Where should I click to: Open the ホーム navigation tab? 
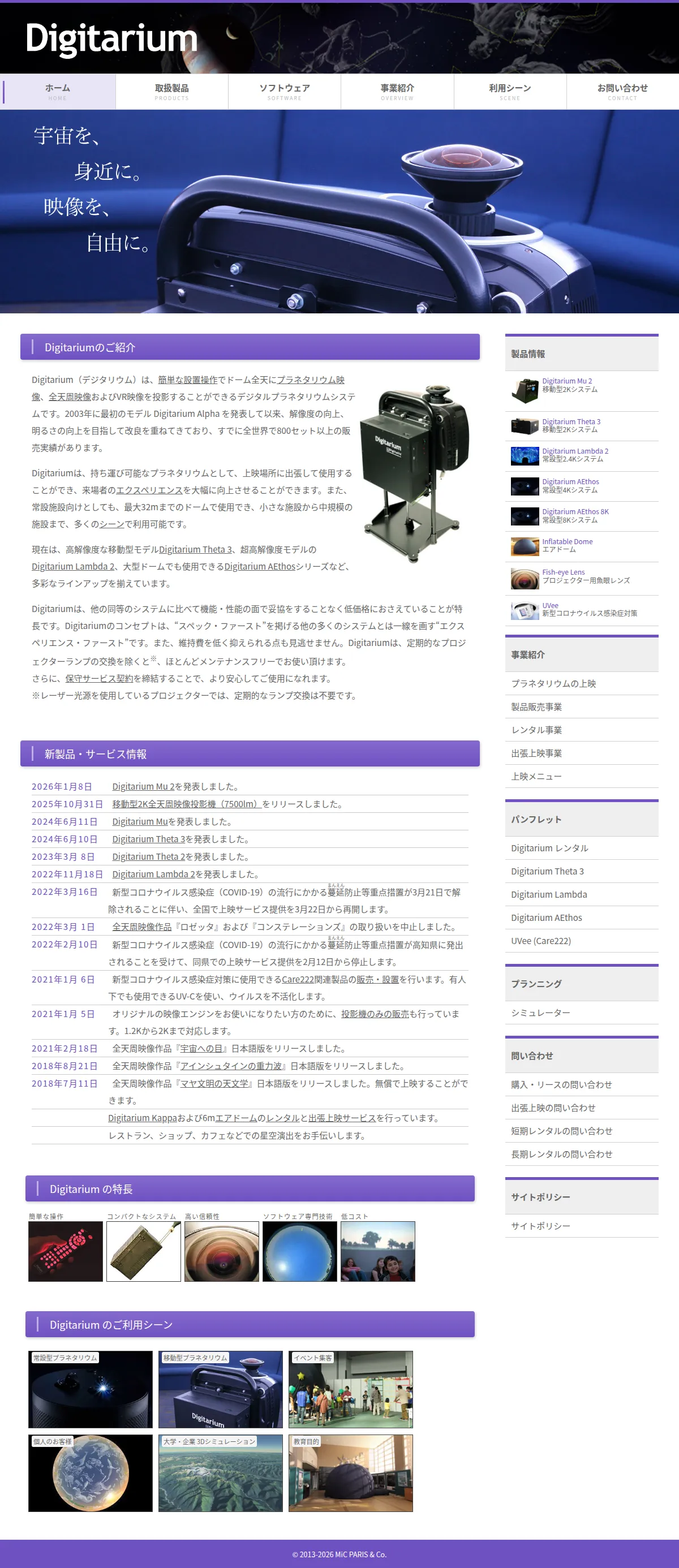point(58,92)
